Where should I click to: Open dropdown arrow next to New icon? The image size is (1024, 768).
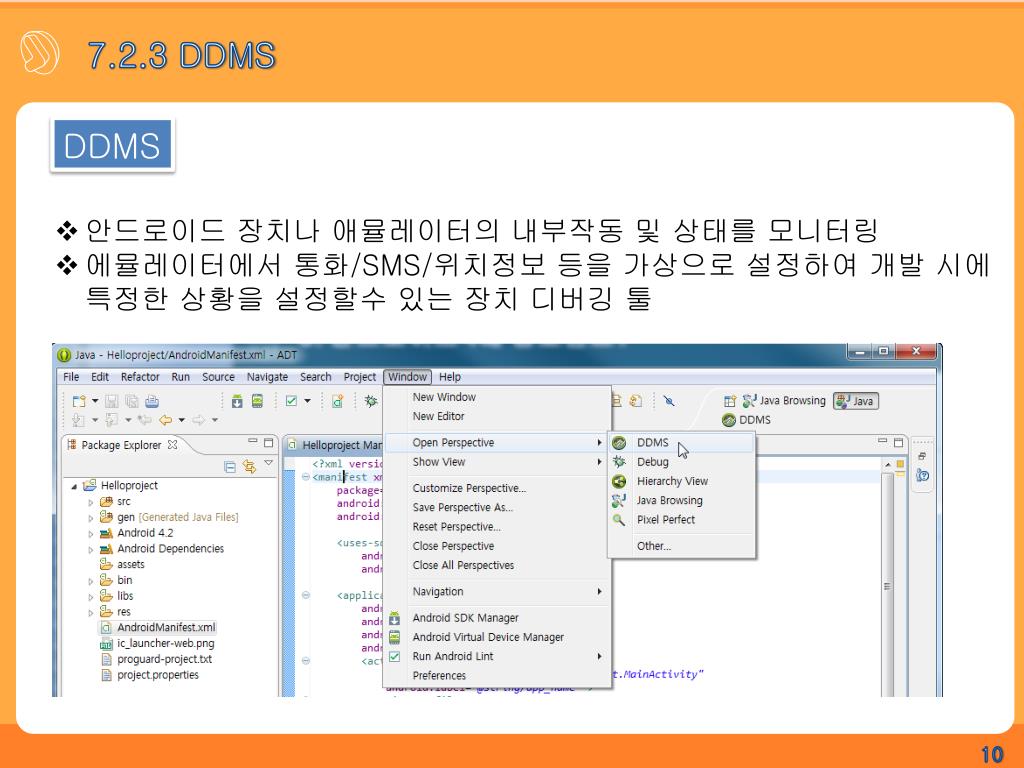click(x=95, y=401)
